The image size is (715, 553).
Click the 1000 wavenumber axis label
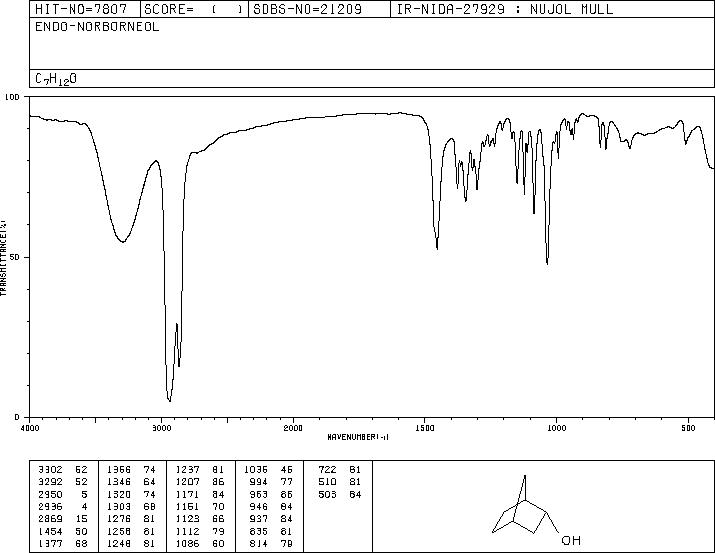pyautogui.click(x=556, y=428)
